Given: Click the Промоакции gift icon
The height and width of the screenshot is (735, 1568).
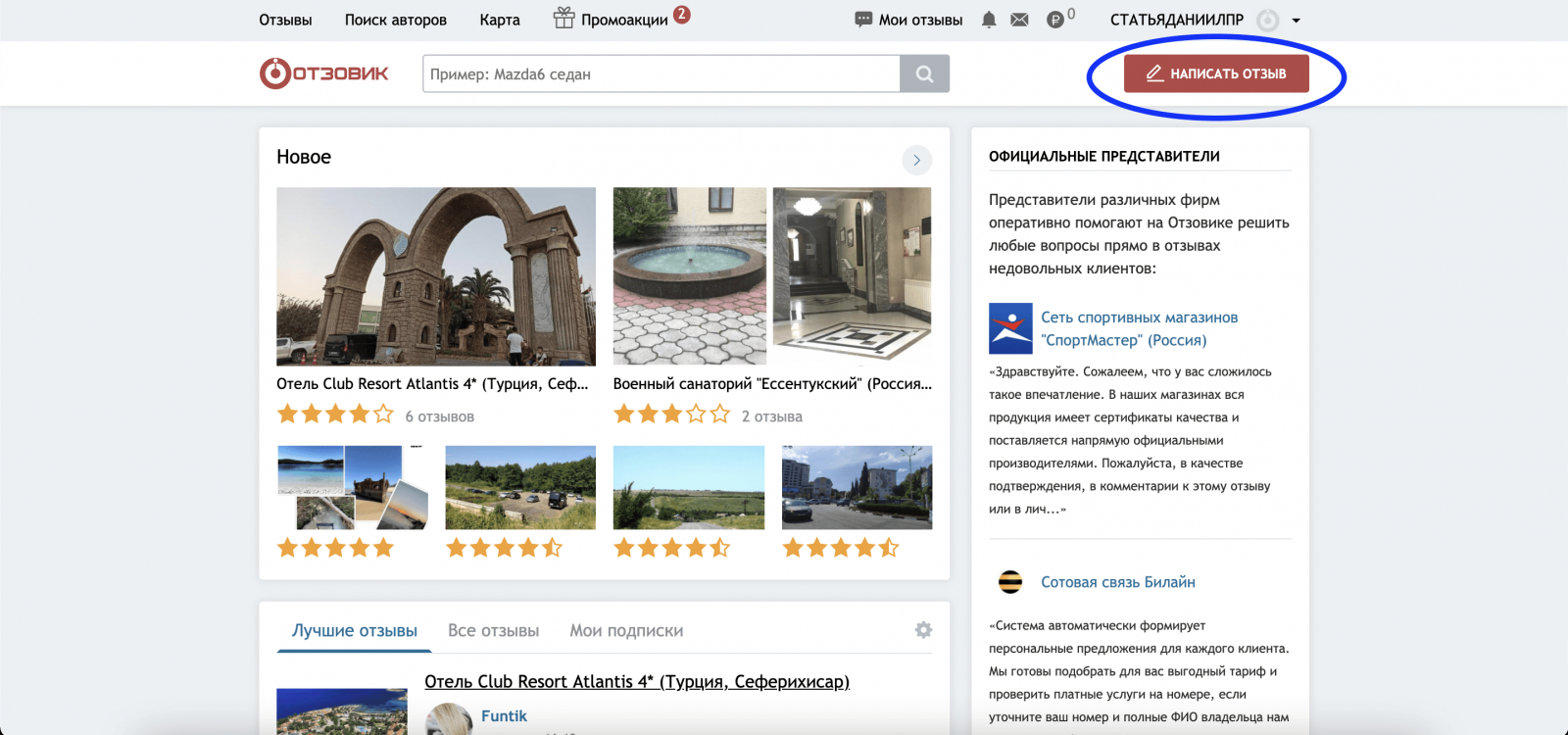Looking at the screenshot, I should click(563, 19).
